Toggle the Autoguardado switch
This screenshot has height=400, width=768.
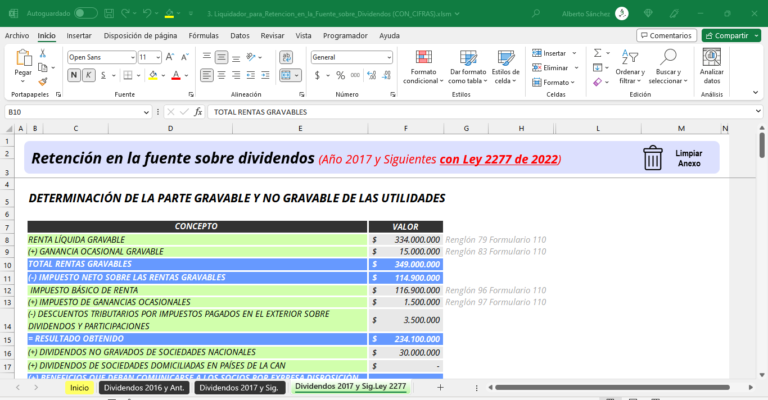[x=86, y=14]
